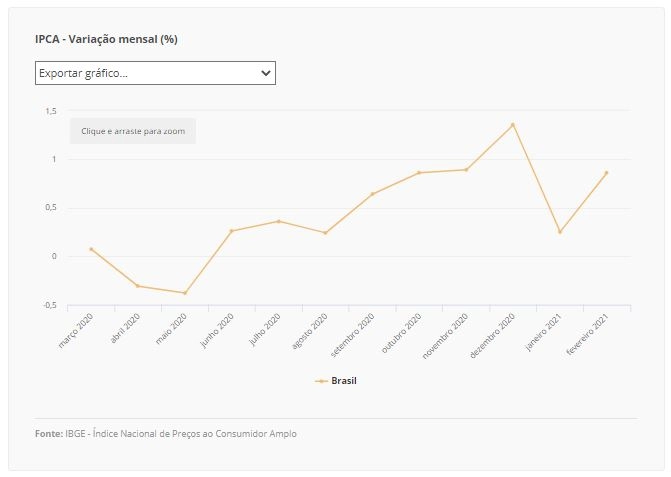Screen dimensions: 671x477
Task: Select the dezembro 2020 peak data point
Action: (513, 125)
